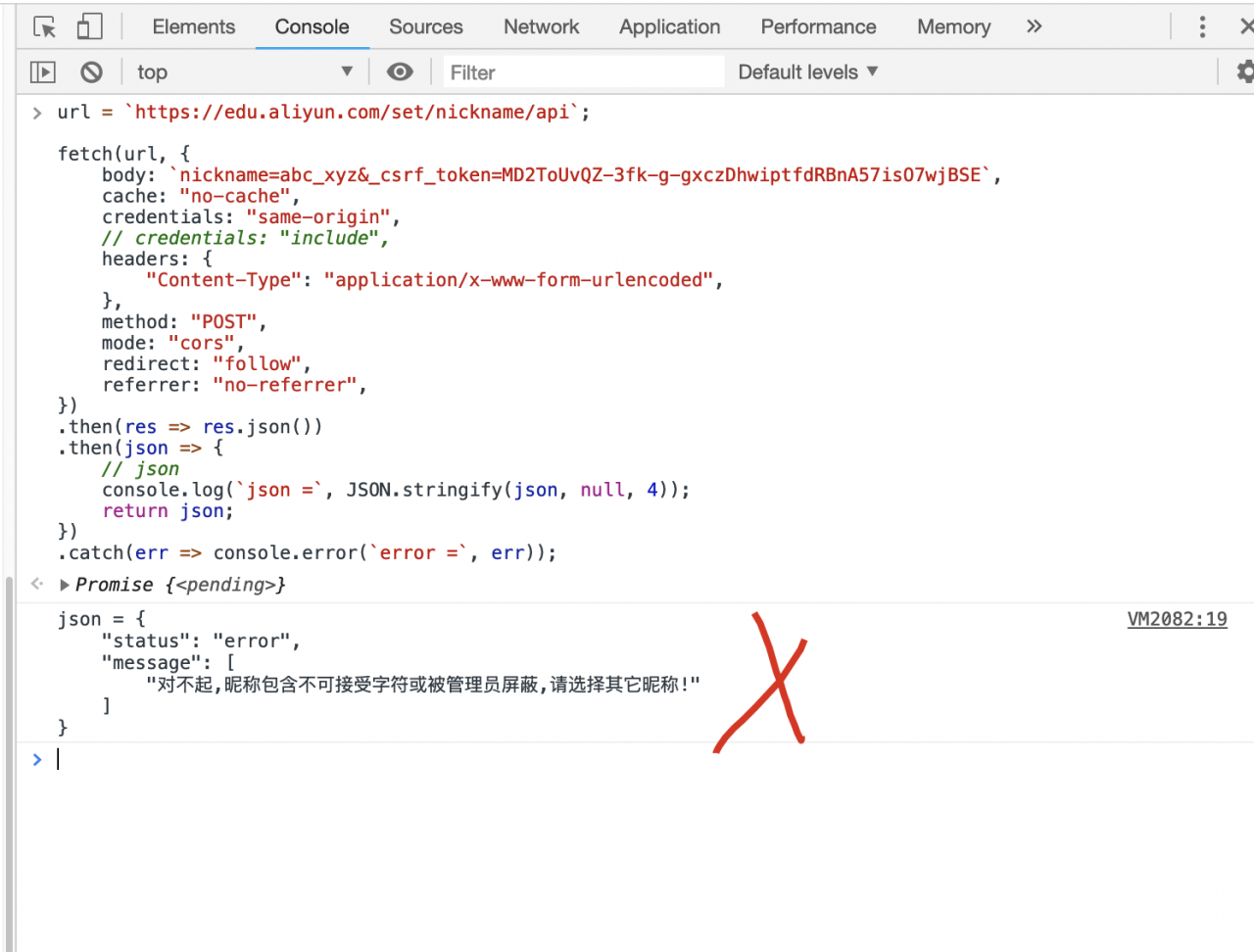Click the credentials: "same-origin" line

tap(251, 217)
